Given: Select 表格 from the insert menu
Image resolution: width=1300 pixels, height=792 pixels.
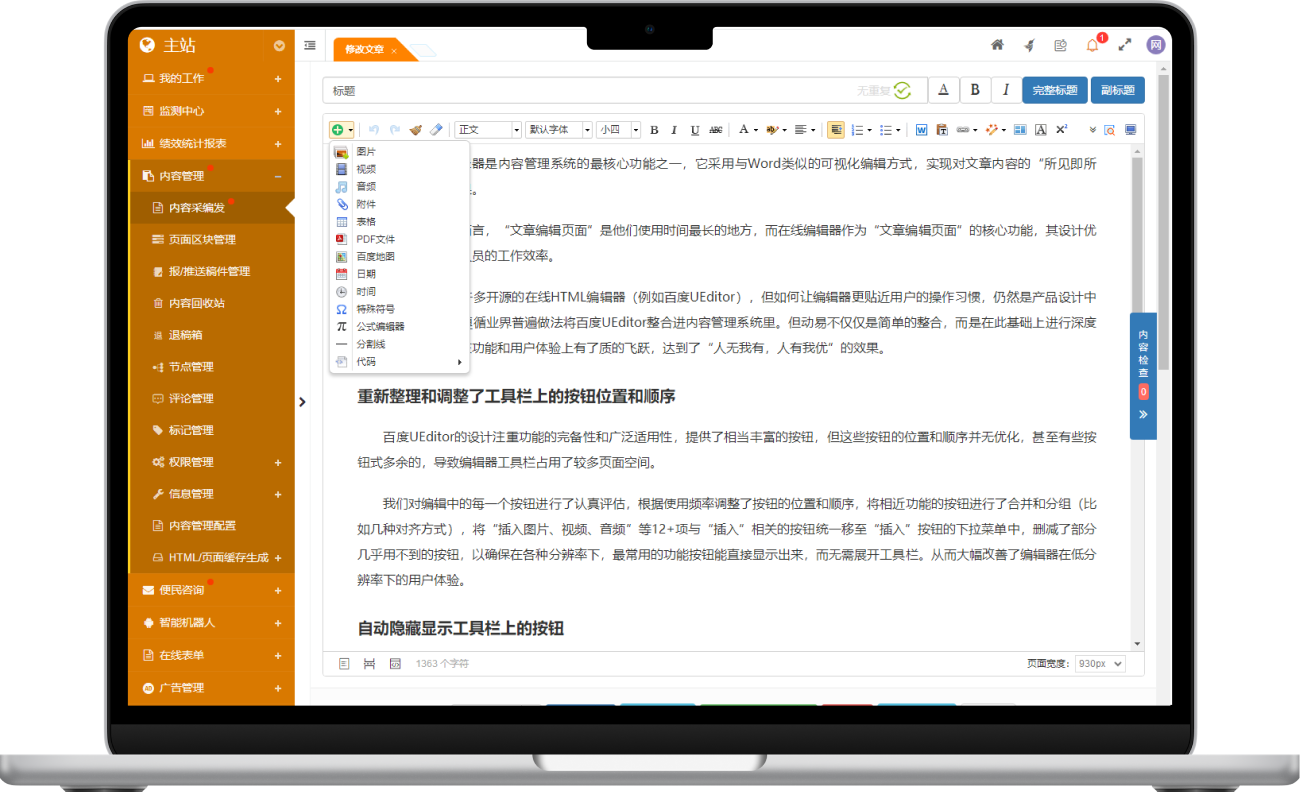Looking at the screenshot, I should 366,221.
